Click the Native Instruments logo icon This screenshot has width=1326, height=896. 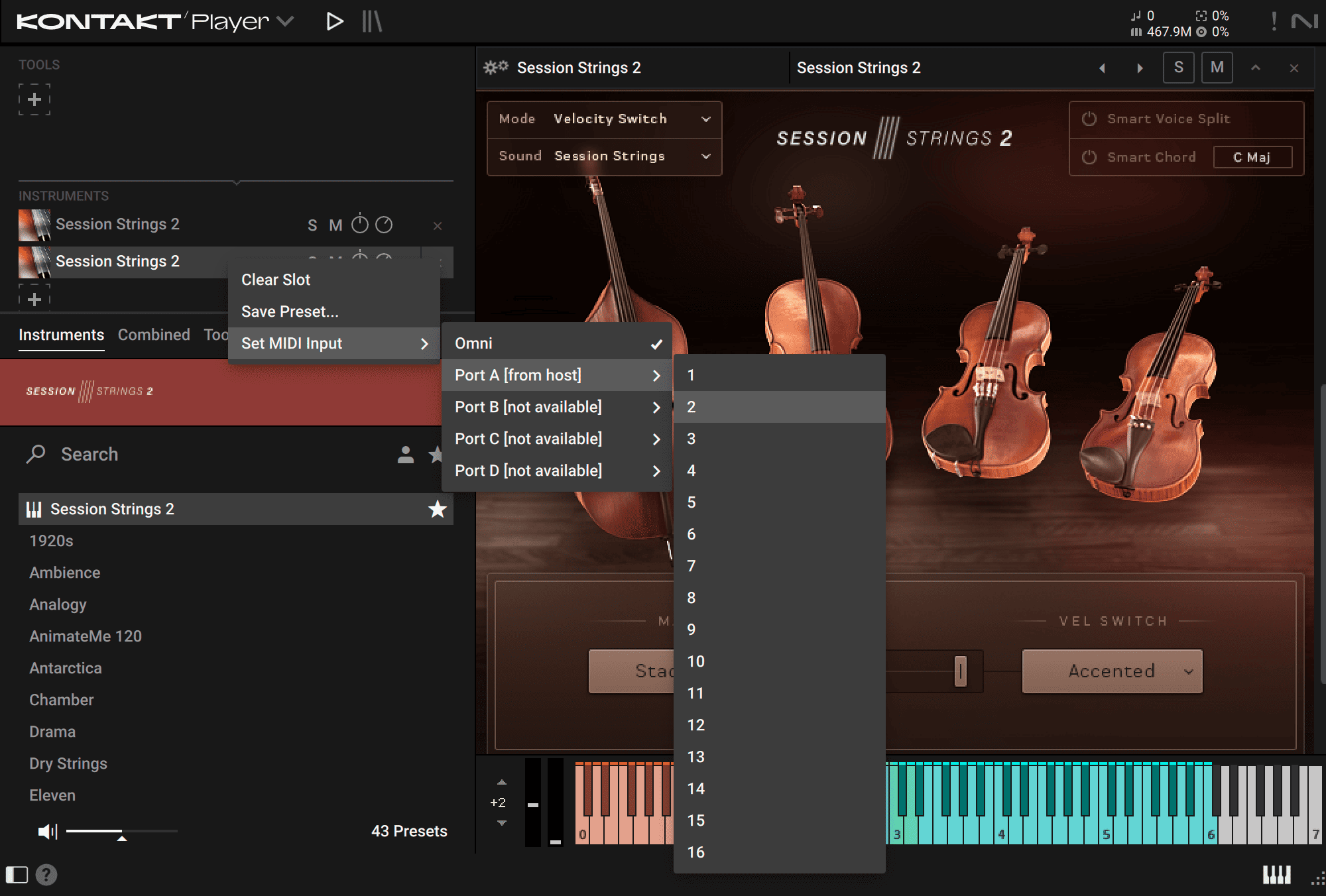[x=1304, y=22]
